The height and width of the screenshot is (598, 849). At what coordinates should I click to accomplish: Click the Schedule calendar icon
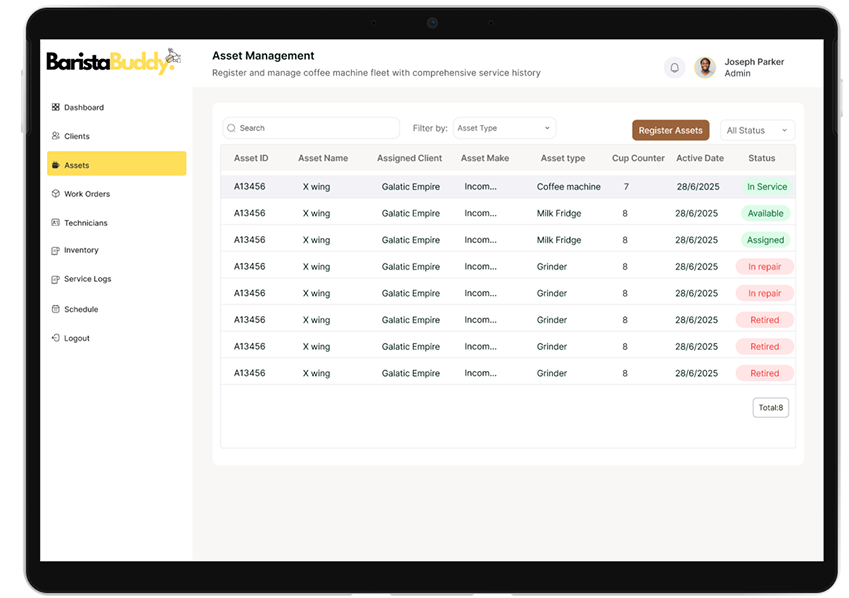[x=56, y=310]
